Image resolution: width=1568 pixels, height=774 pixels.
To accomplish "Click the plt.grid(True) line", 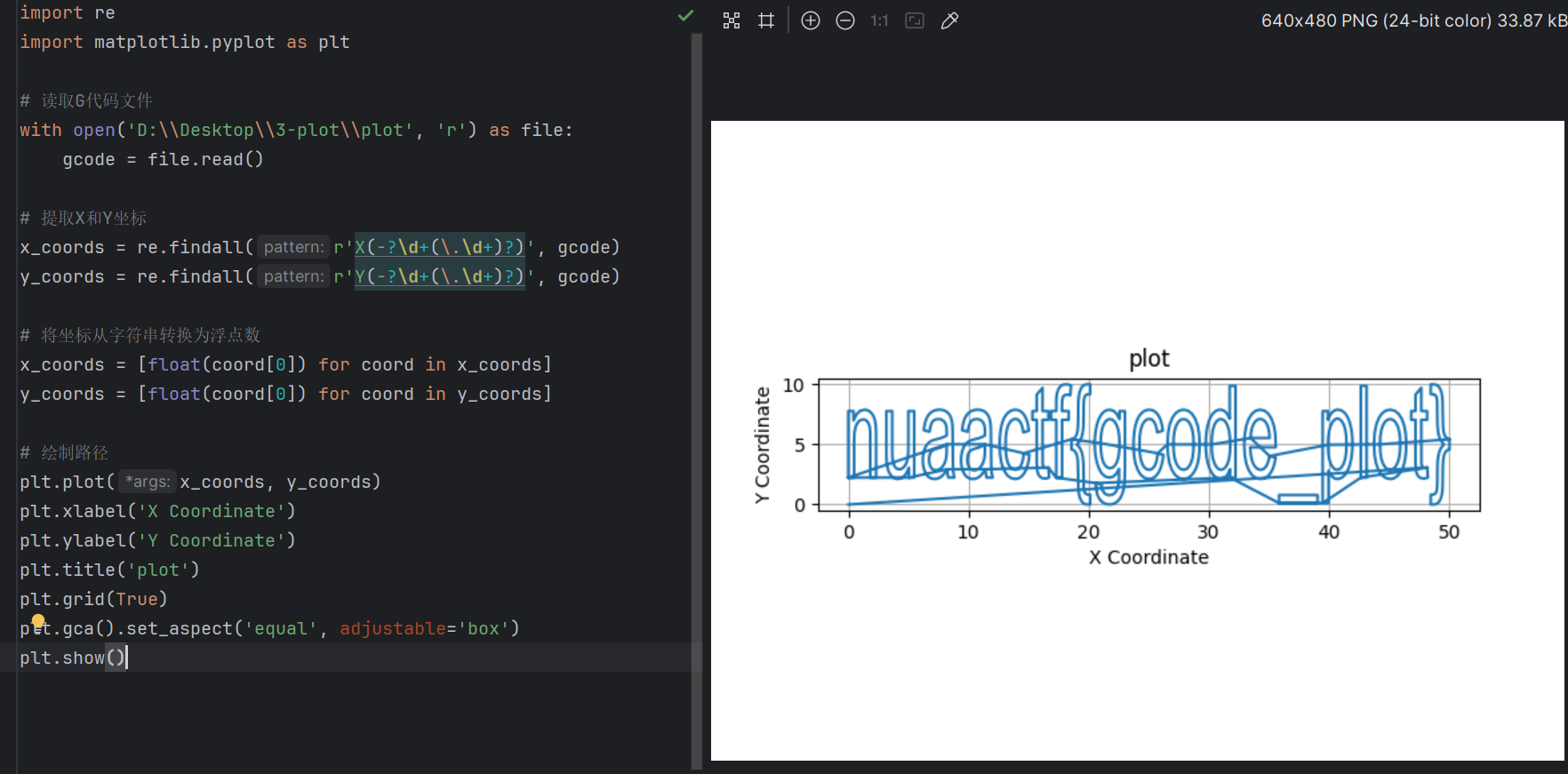I will [93, 599].
